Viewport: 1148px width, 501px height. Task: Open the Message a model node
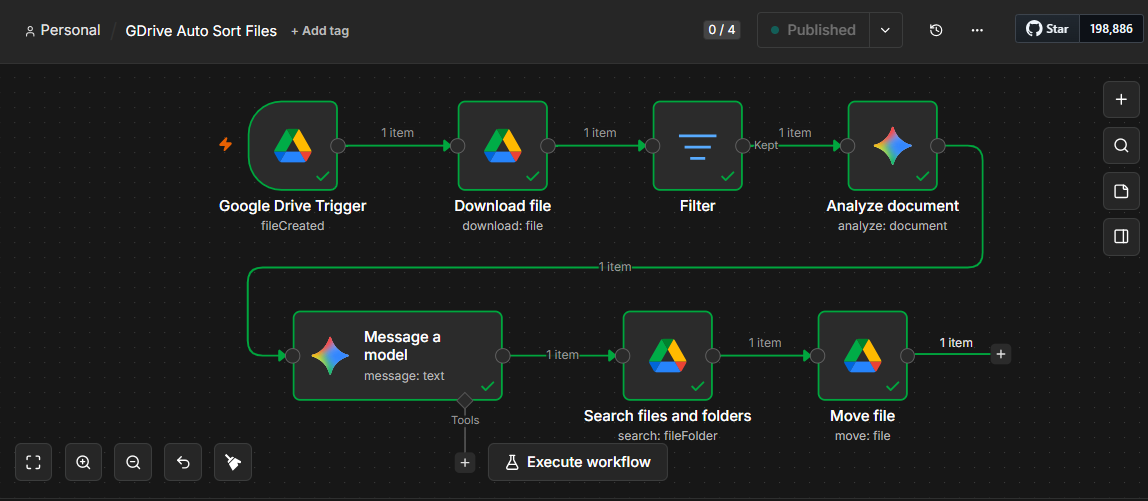coord(398,355)
